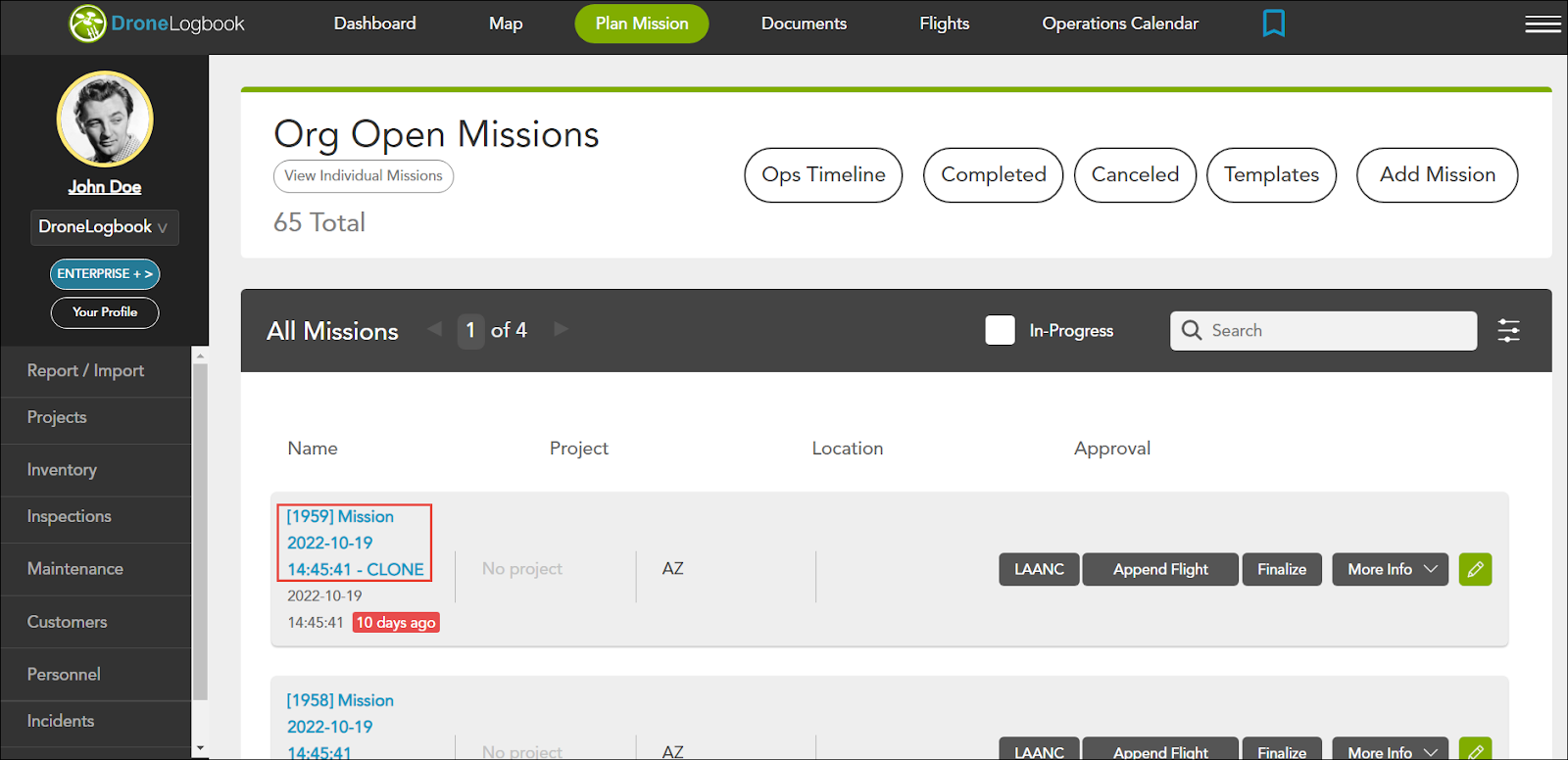Show Completed missions

993,175
